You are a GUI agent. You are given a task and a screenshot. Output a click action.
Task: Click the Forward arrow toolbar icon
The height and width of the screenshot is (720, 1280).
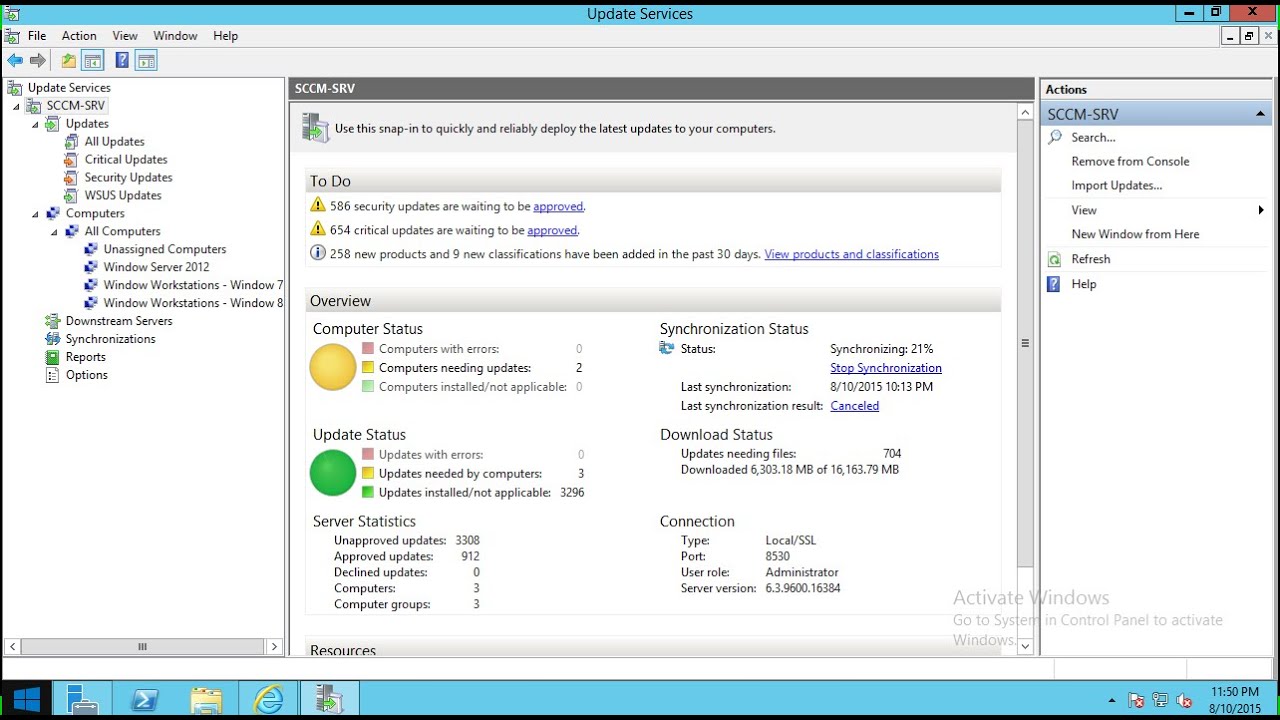click(38, 61)
